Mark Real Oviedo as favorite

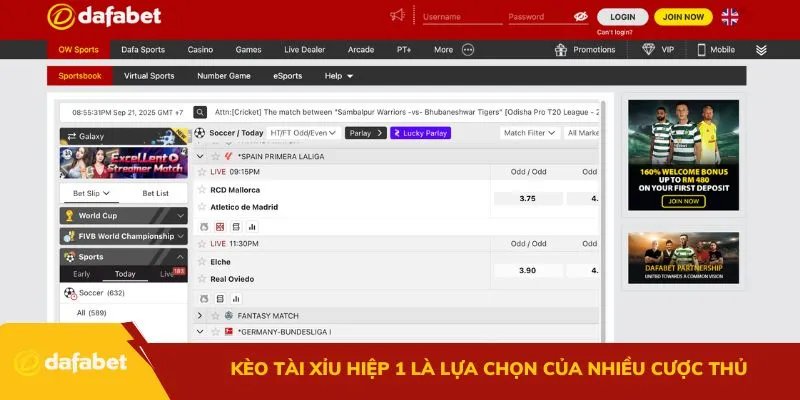tap(201, 278)
